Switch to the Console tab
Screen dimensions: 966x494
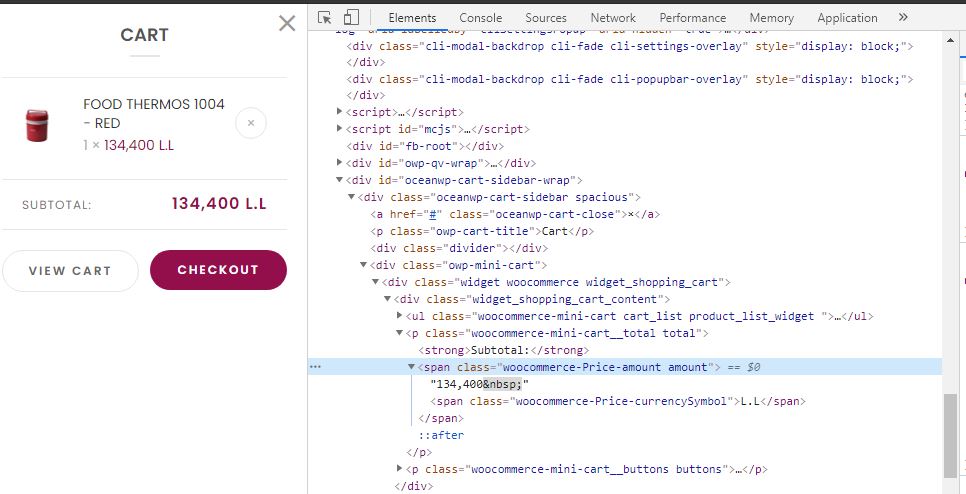point(481,18)
